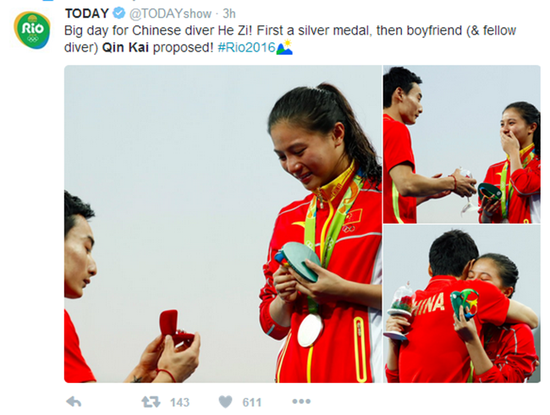
Task: Follow the #Rio2016 hashtag link
Action: pyautogui.click(x=247, y=47)
